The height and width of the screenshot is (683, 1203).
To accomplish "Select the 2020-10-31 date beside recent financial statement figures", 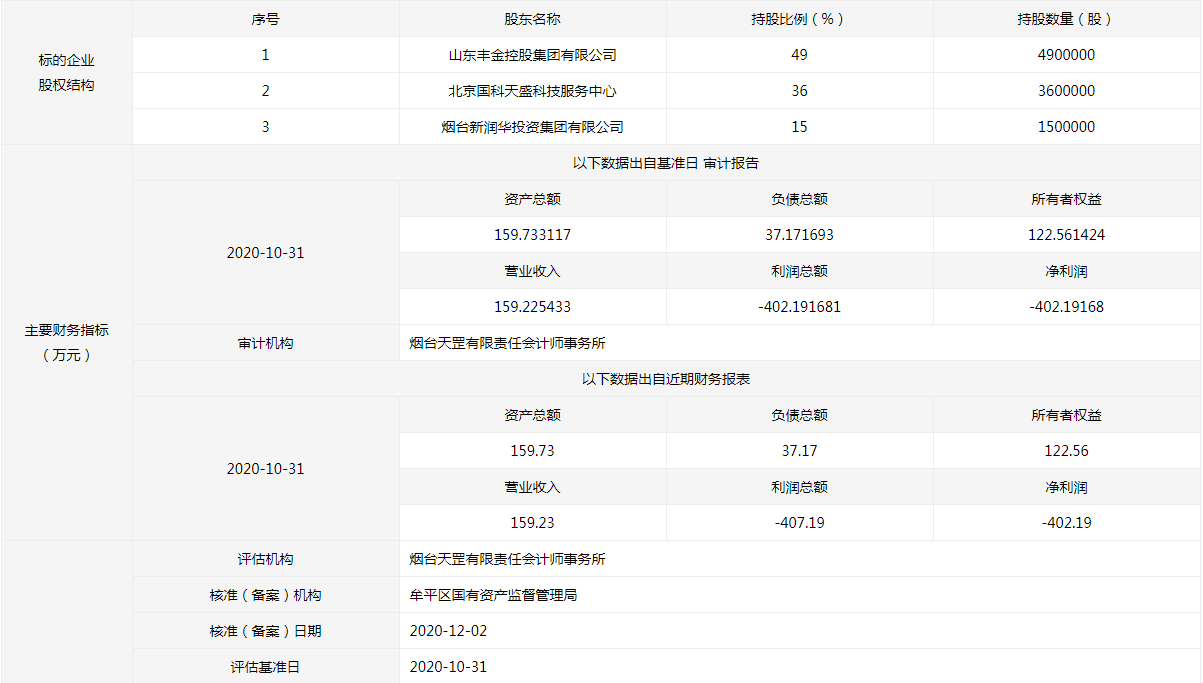I will coord(265,469).
